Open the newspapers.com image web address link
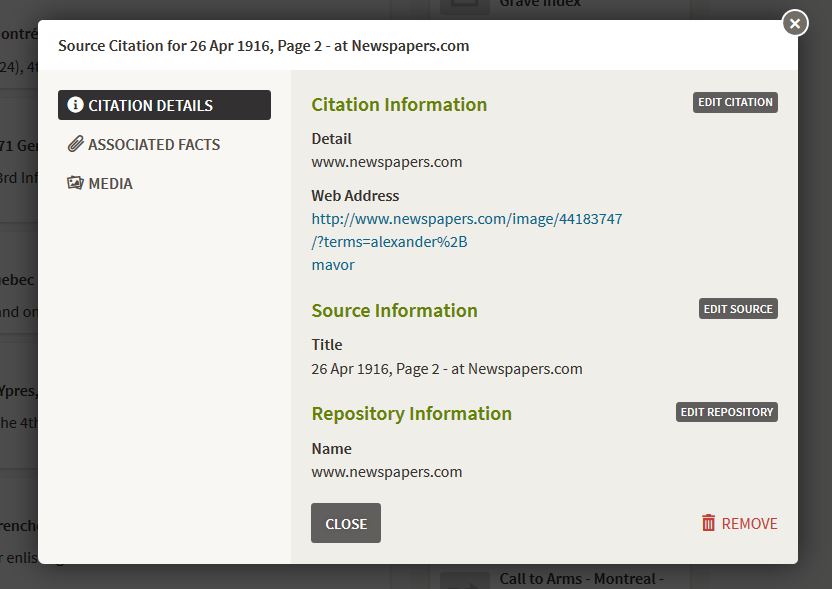The height and width of the screenshot is (589, 832). [x=466, y=241]
